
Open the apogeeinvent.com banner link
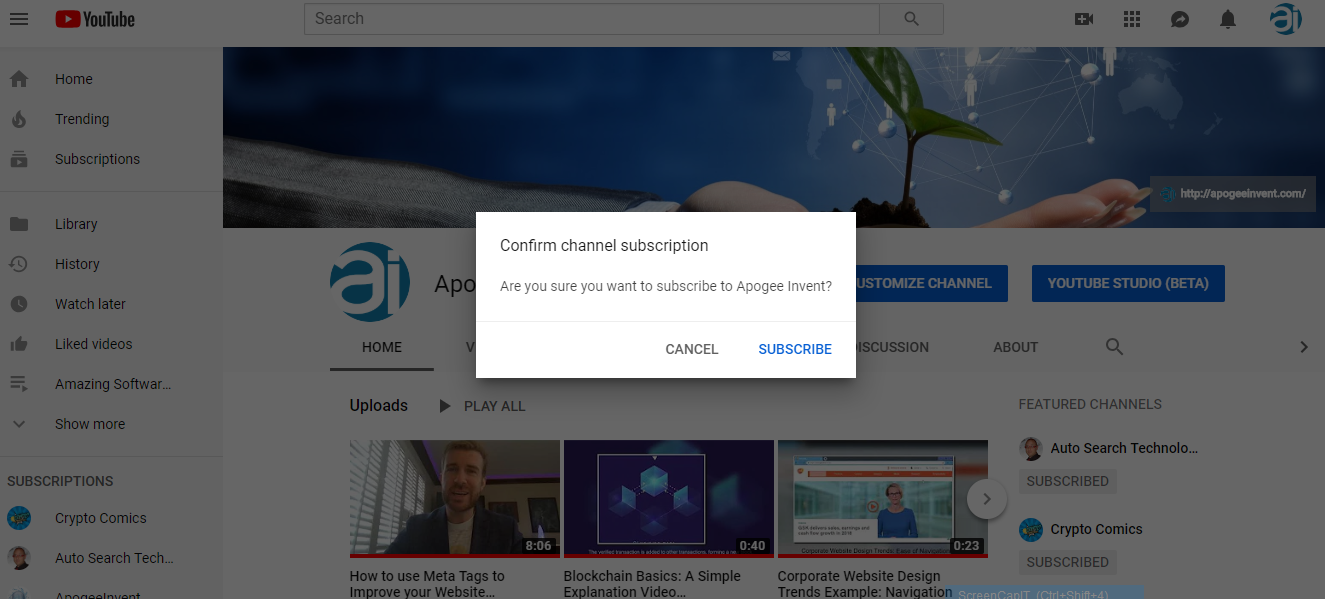click(1233, 193)
